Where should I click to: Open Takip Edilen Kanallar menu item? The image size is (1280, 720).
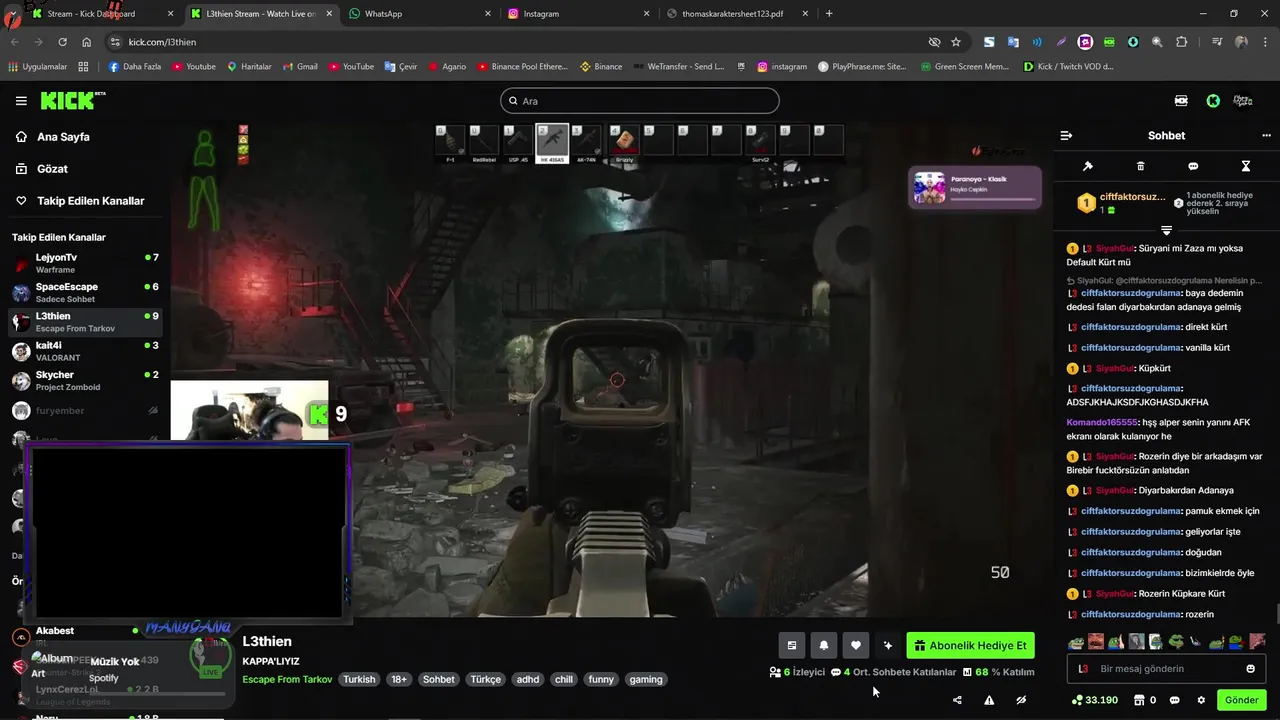point(90,201)
